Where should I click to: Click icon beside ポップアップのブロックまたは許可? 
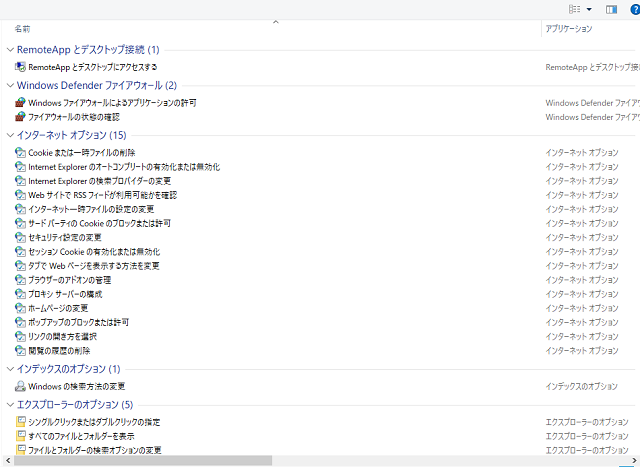click(20, 322)
